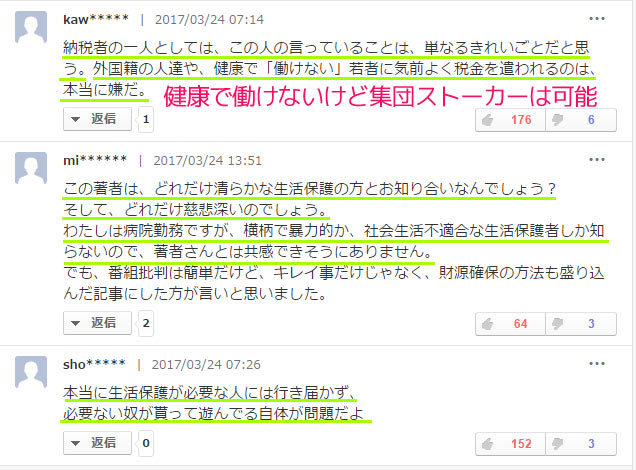Screen dimensions: 636x470
Task: Open three-dot menu on sho***** comment
Action: [x=597, y=364]
